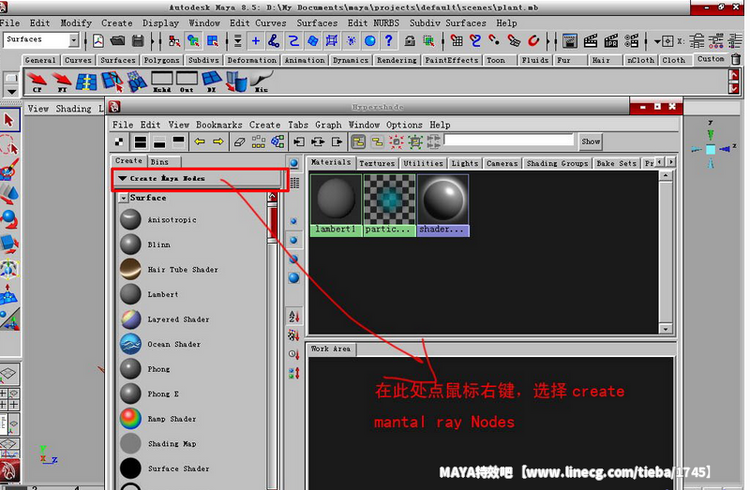Switch to the Lights tab
This screenshot has width=750, height=490.
point(464,163)
